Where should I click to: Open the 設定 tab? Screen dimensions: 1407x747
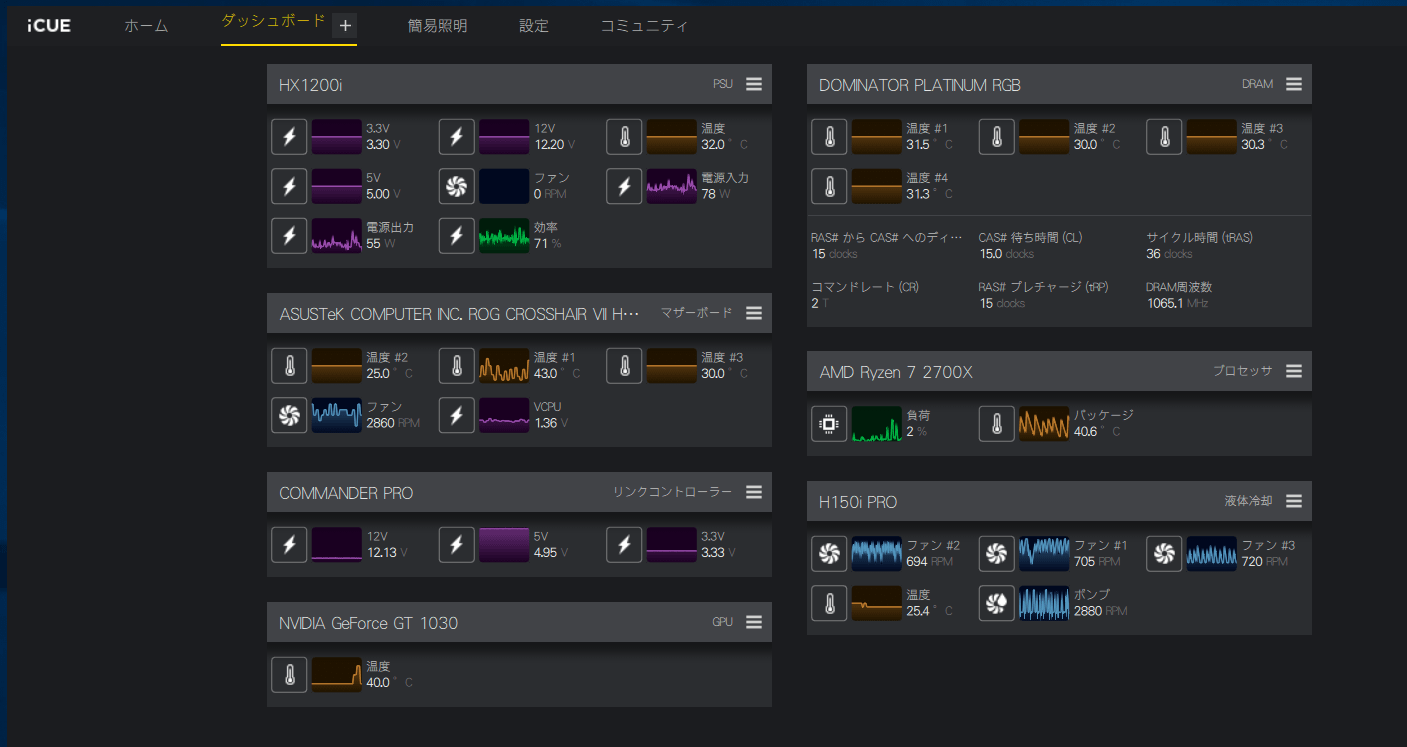tap(534, 26)
